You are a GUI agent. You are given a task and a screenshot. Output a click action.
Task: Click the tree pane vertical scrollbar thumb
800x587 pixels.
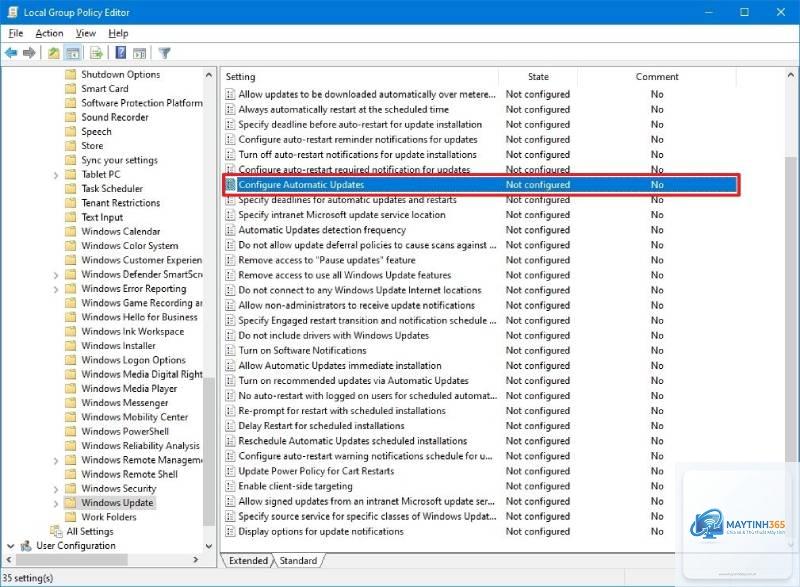(209, 452)
